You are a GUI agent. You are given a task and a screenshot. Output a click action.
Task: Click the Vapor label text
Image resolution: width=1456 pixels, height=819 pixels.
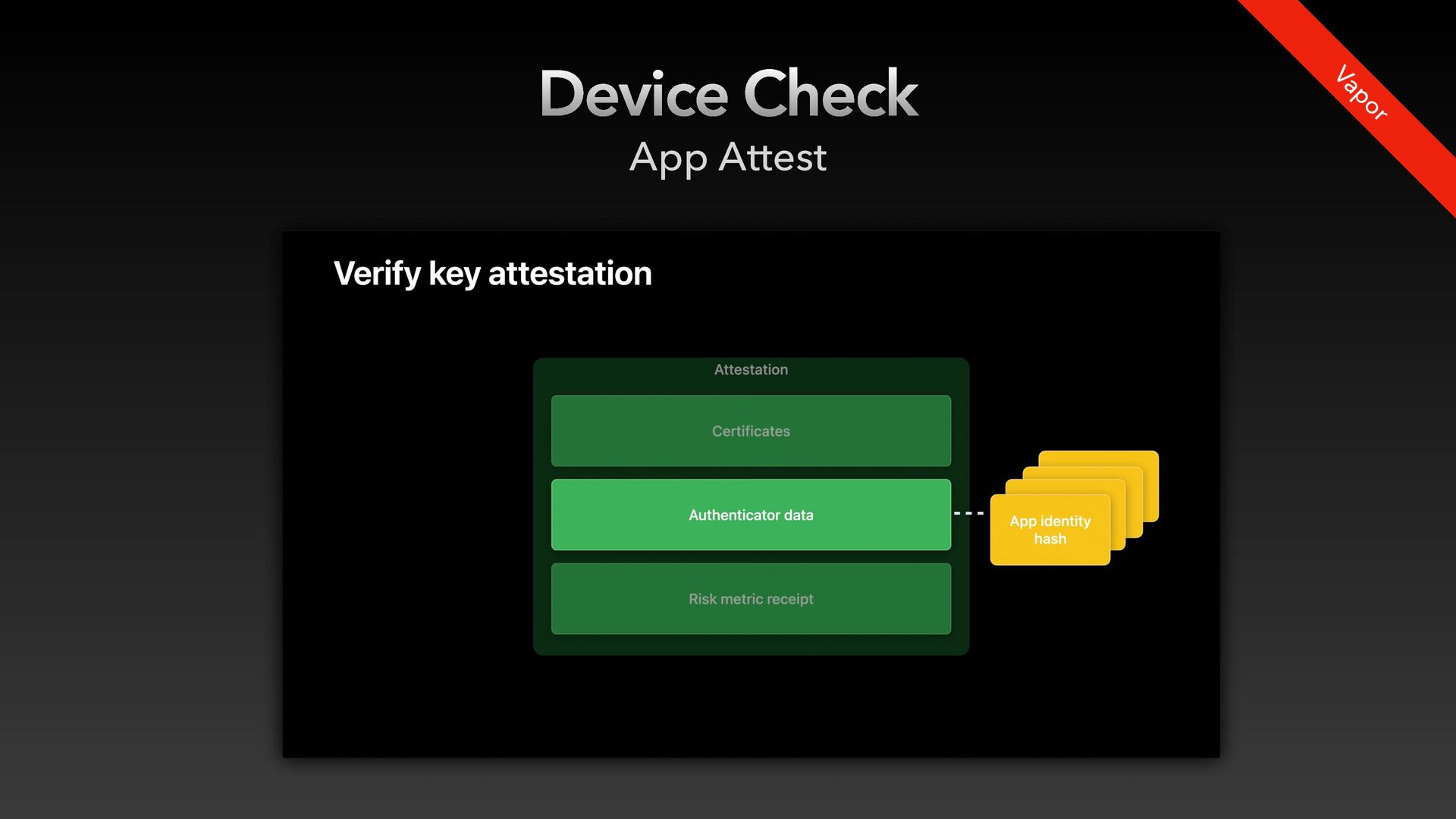(x=1362, y=93)
